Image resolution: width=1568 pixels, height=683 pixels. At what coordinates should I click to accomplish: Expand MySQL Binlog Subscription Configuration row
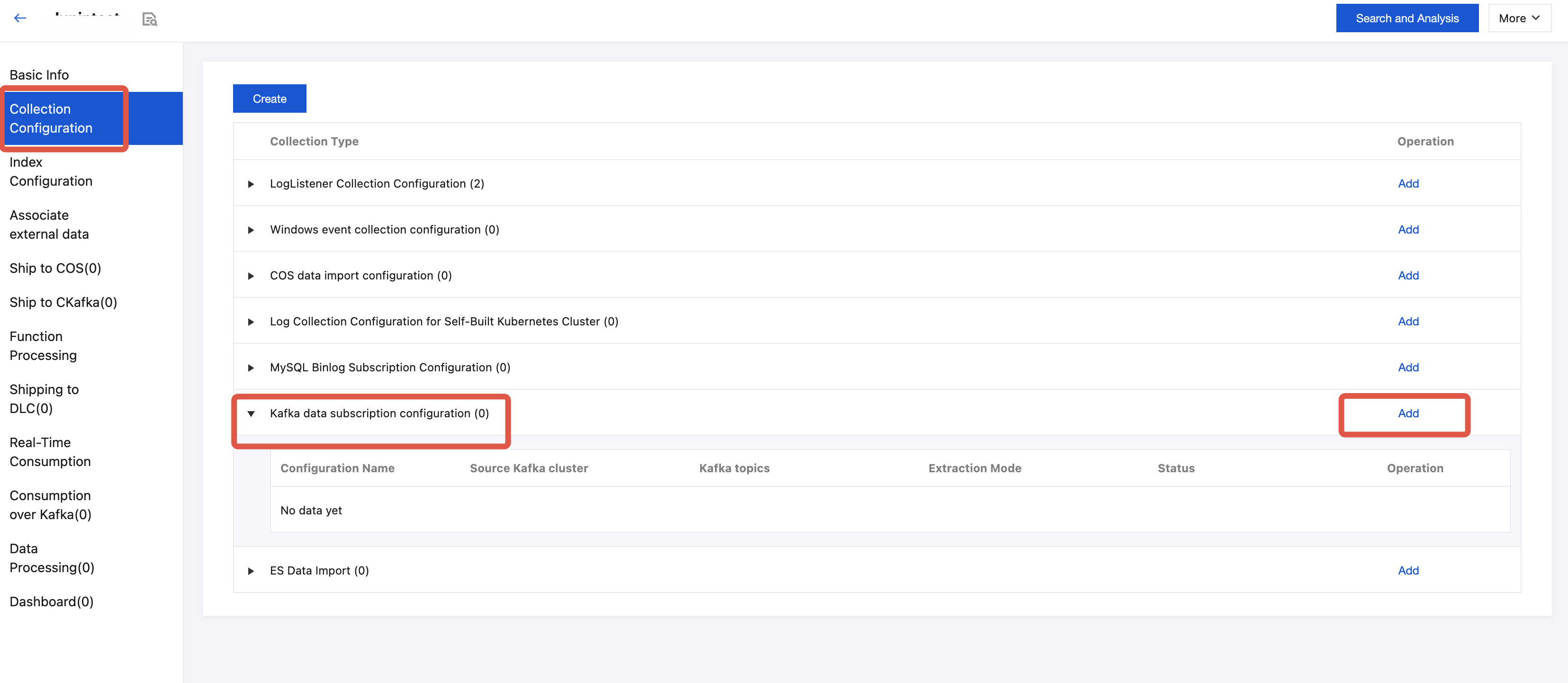tap(251, 368)
